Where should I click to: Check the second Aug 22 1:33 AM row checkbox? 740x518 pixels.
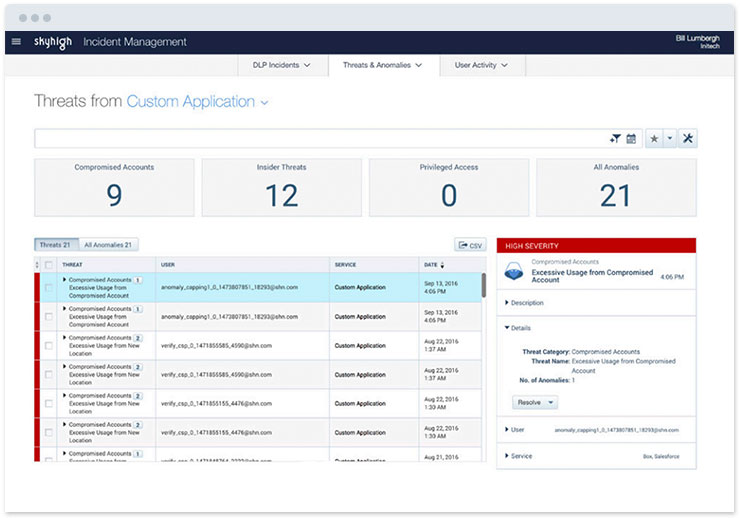tap(48, 433)
